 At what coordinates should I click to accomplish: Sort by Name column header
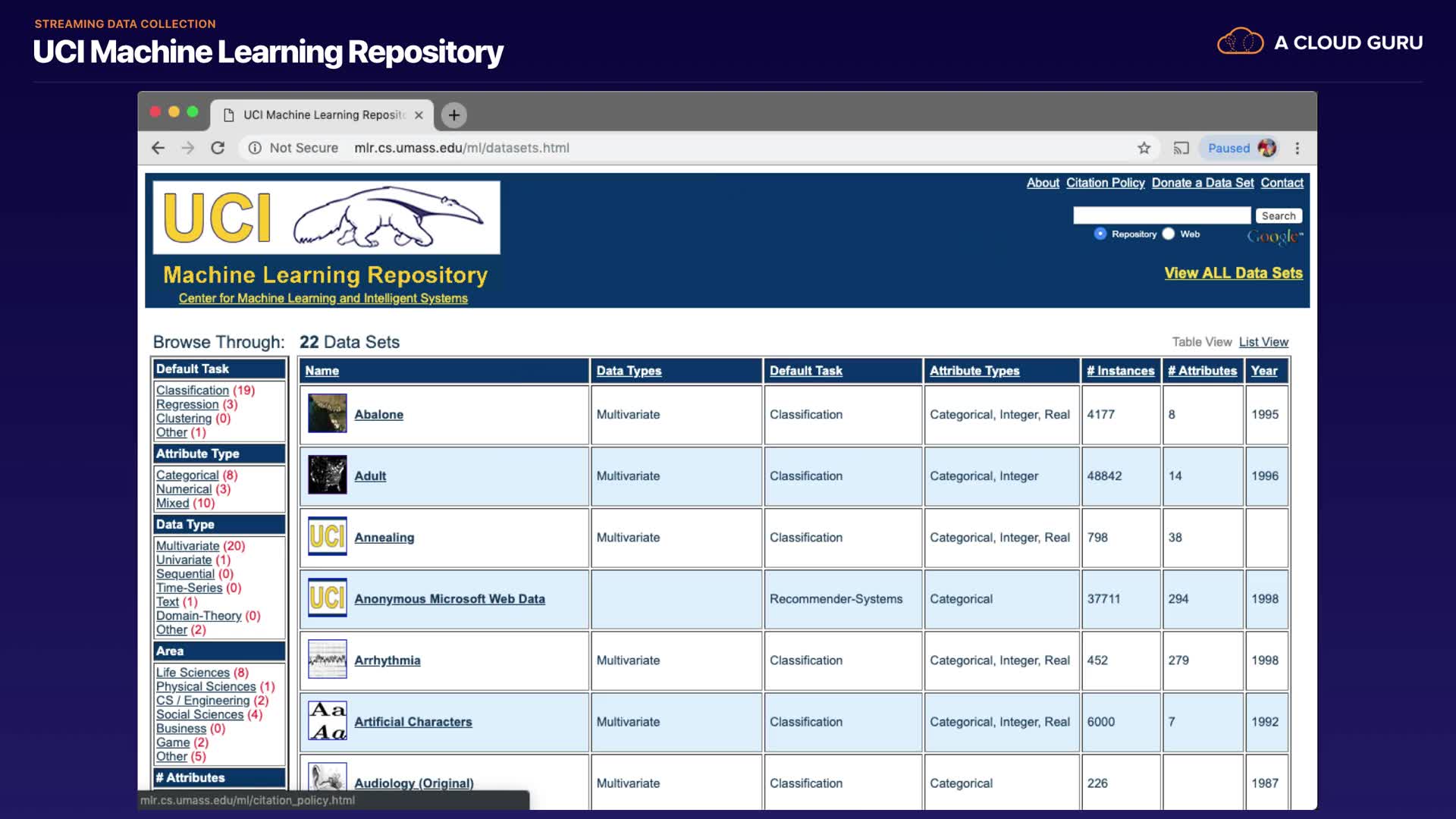pos(322,371)
